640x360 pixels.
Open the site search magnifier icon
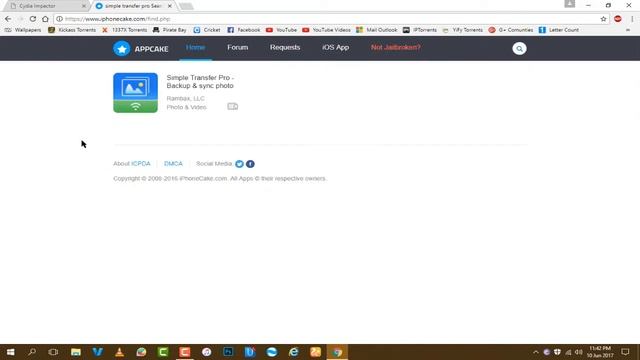tap(519, 49)
